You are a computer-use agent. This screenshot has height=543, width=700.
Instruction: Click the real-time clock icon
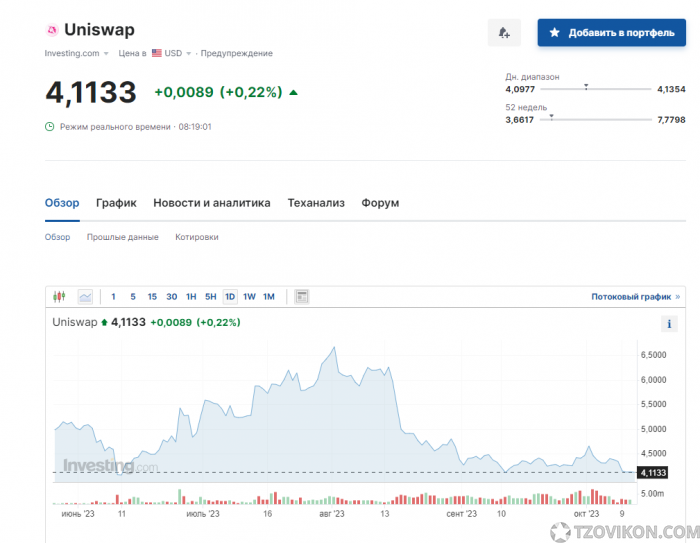pos(50,127)
